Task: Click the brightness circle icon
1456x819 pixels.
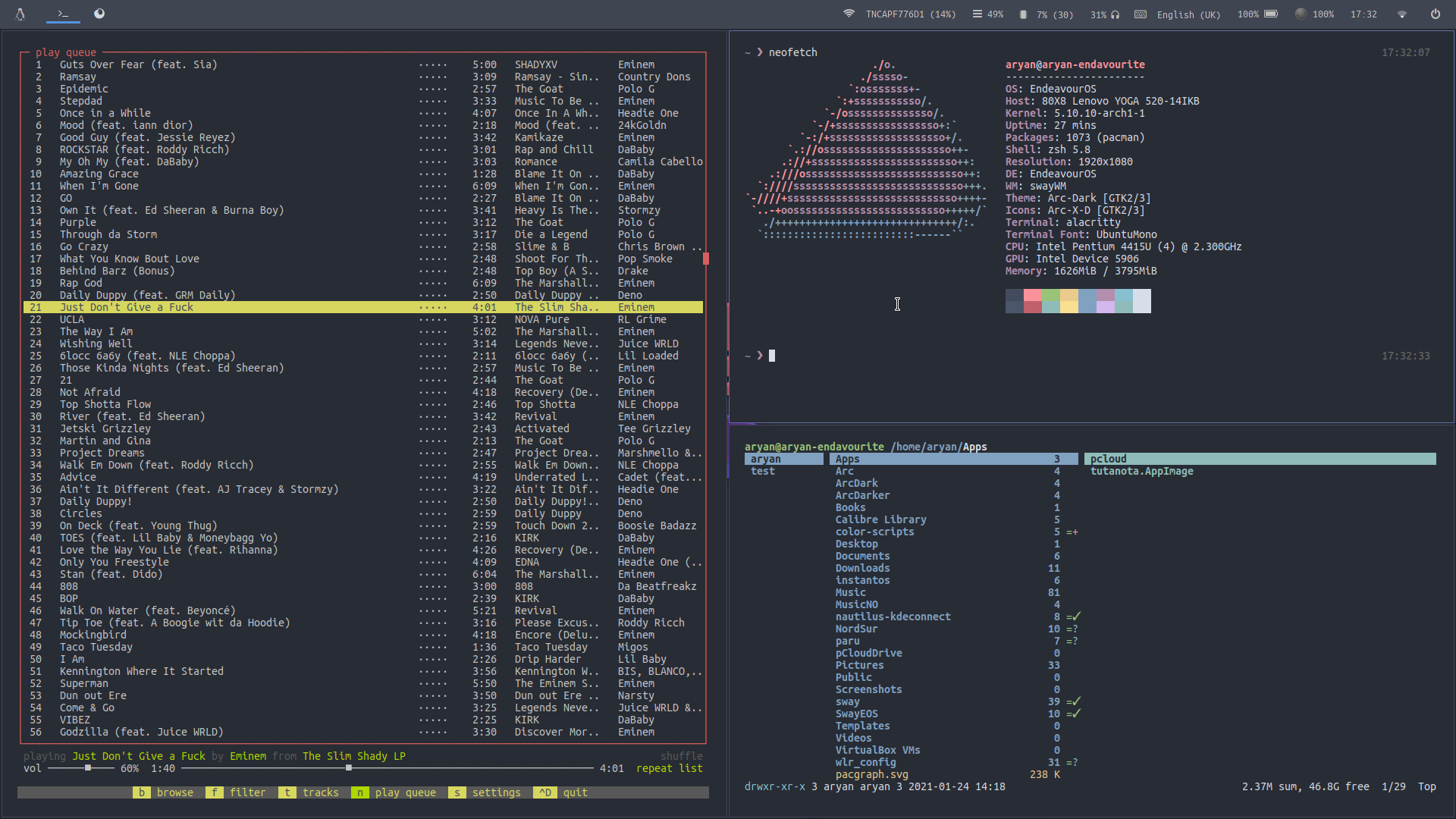Action: pyautogui.click(x=1301, y=14)
